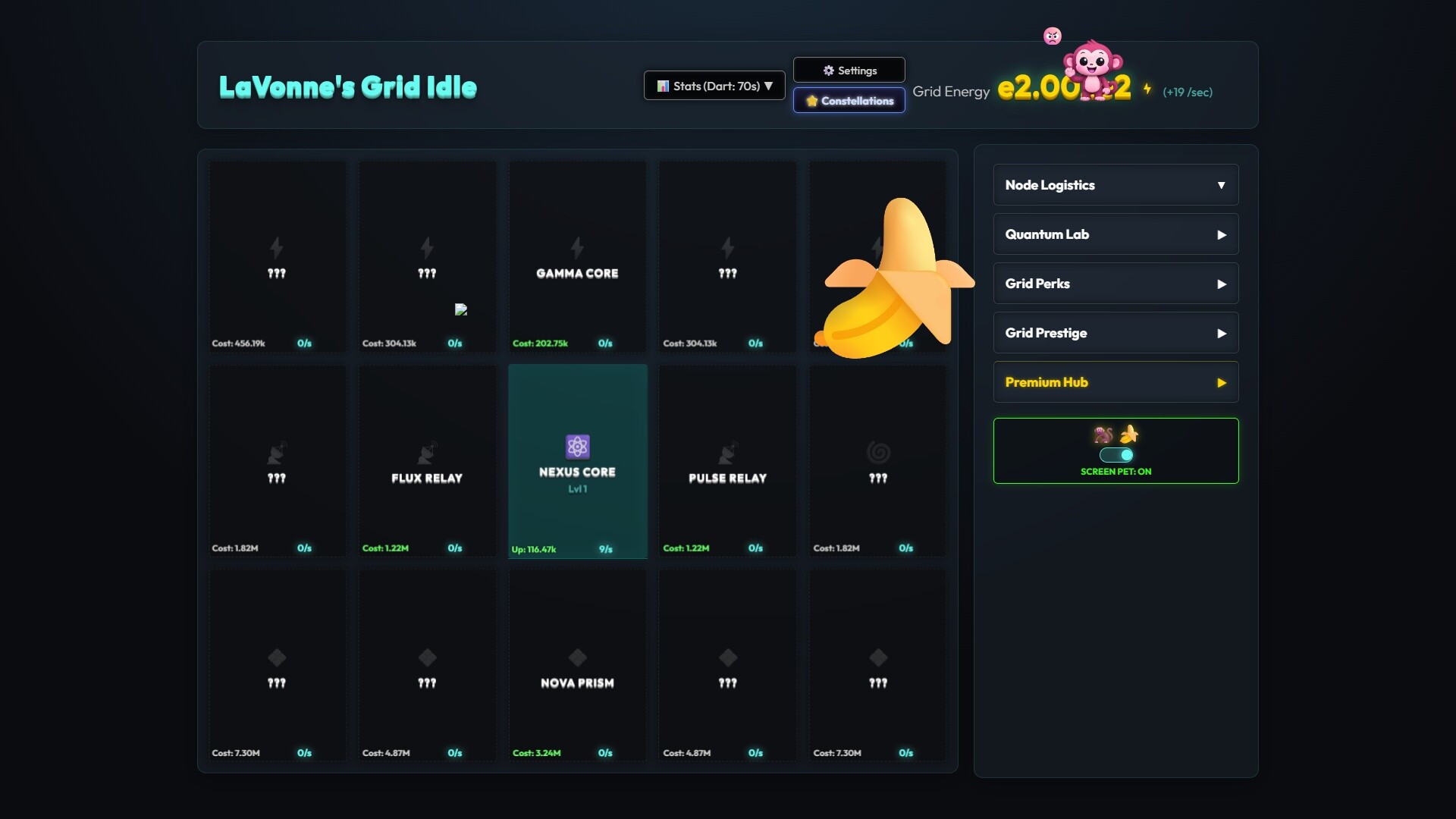The width and height of the screenshot is (1456, 819).
Task: Click the angry face emoji above monkey
Action: [x=1053, y=36]
